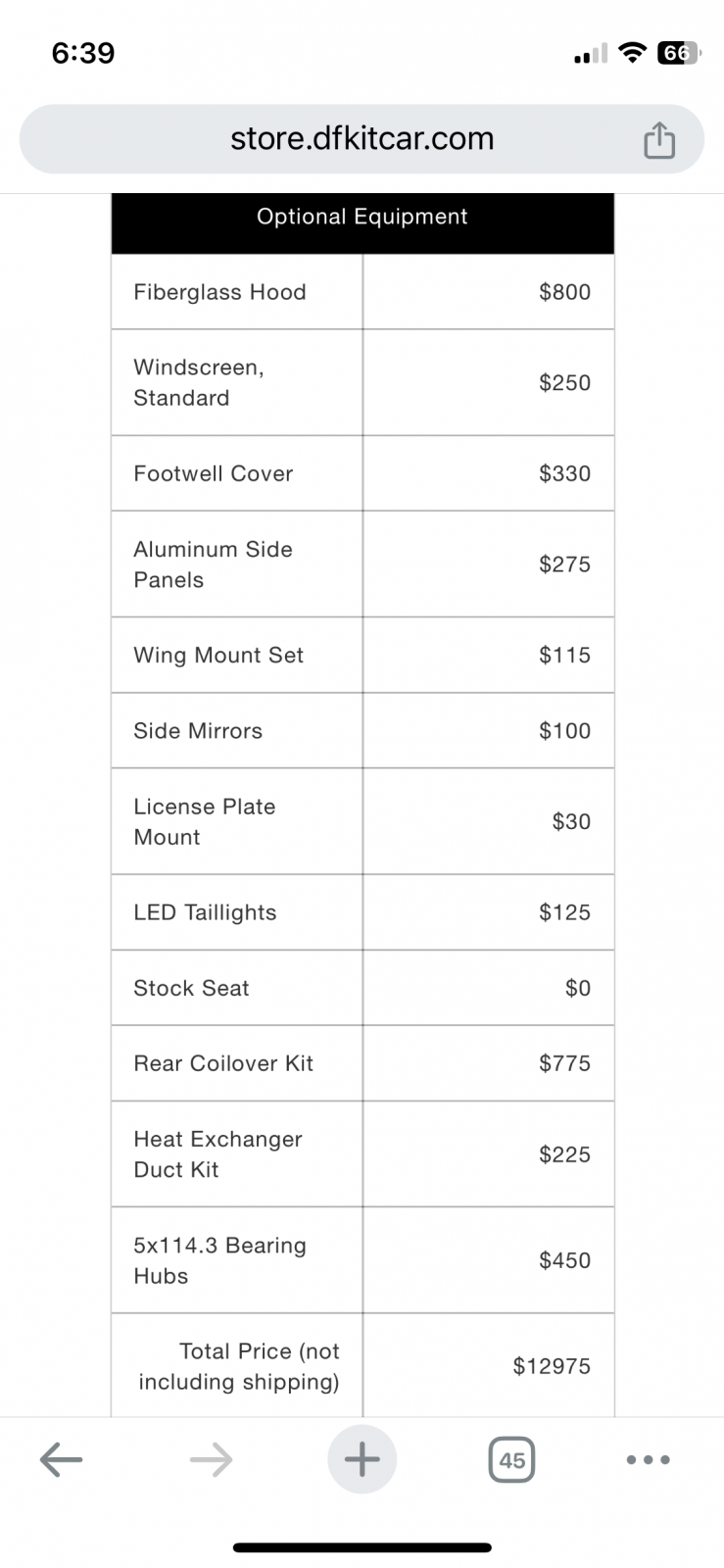
Task: Tap the Wi-Fi status icon
Action: (634, 53)
